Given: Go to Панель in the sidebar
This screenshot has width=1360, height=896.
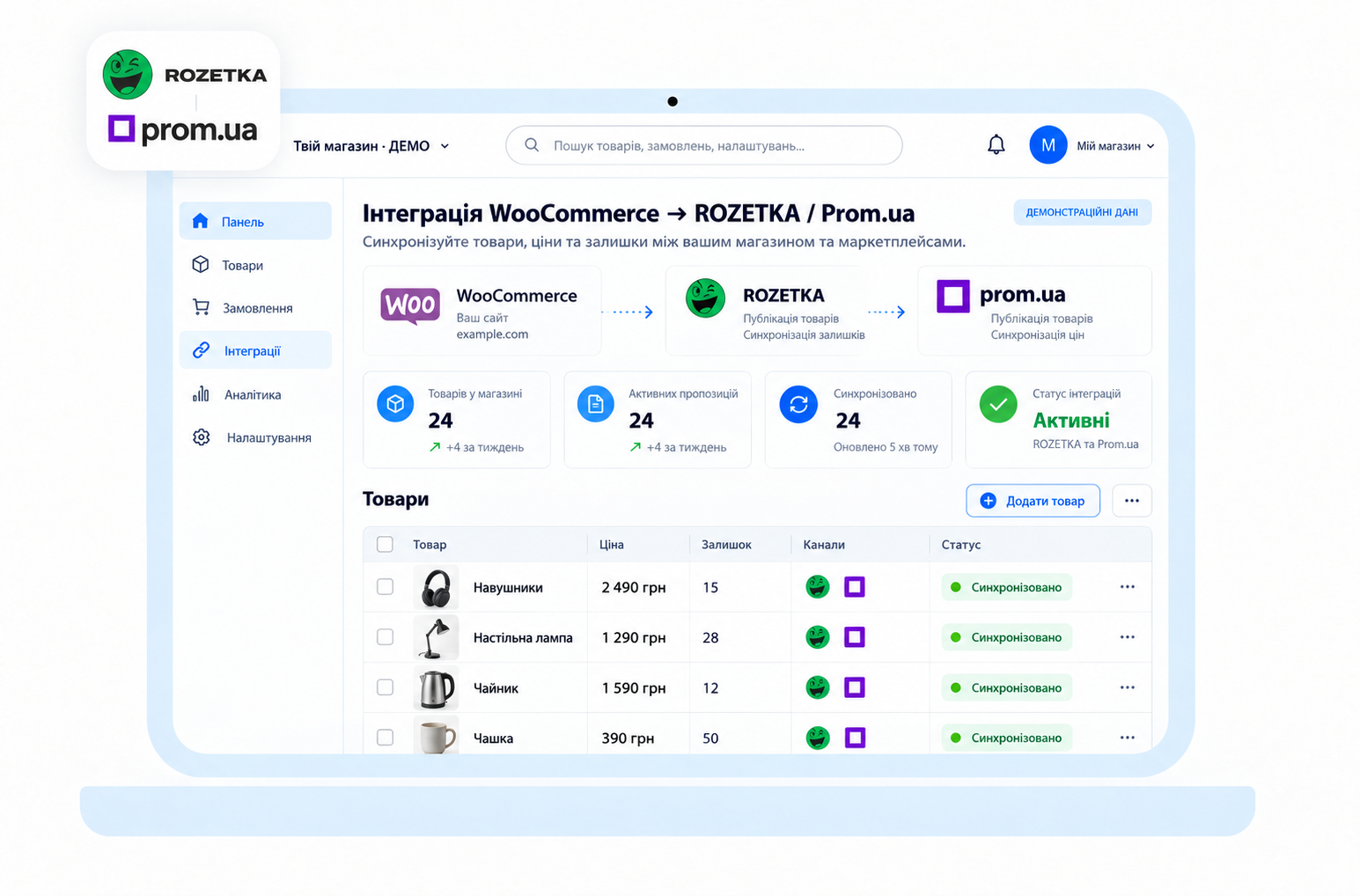Looking at the screenshot, I should coord(255,221).
